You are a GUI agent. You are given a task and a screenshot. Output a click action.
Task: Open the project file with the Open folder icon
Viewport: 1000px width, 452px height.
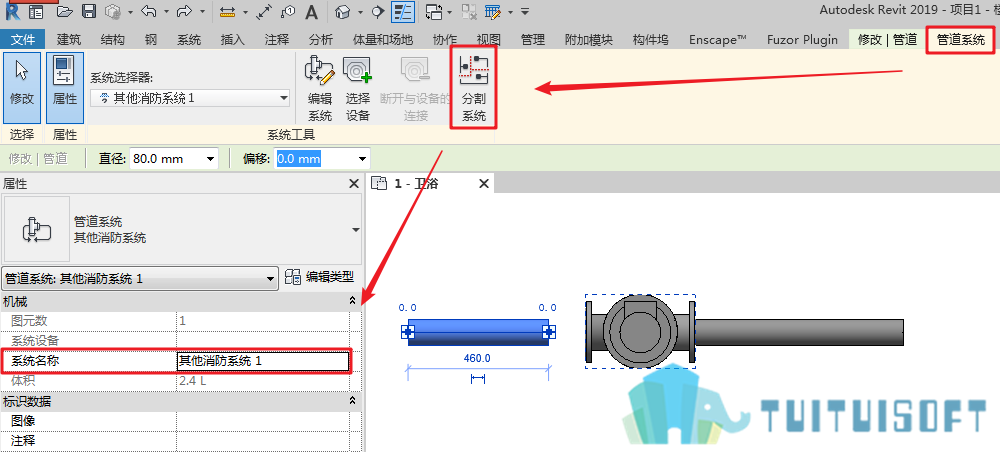(x=67, y=11)
